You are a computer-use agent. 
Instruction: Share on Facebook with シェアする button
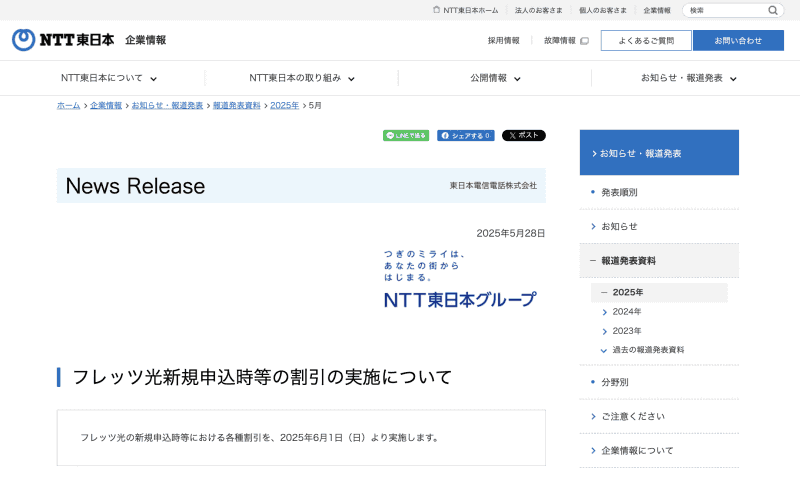[x=466, y=136]
